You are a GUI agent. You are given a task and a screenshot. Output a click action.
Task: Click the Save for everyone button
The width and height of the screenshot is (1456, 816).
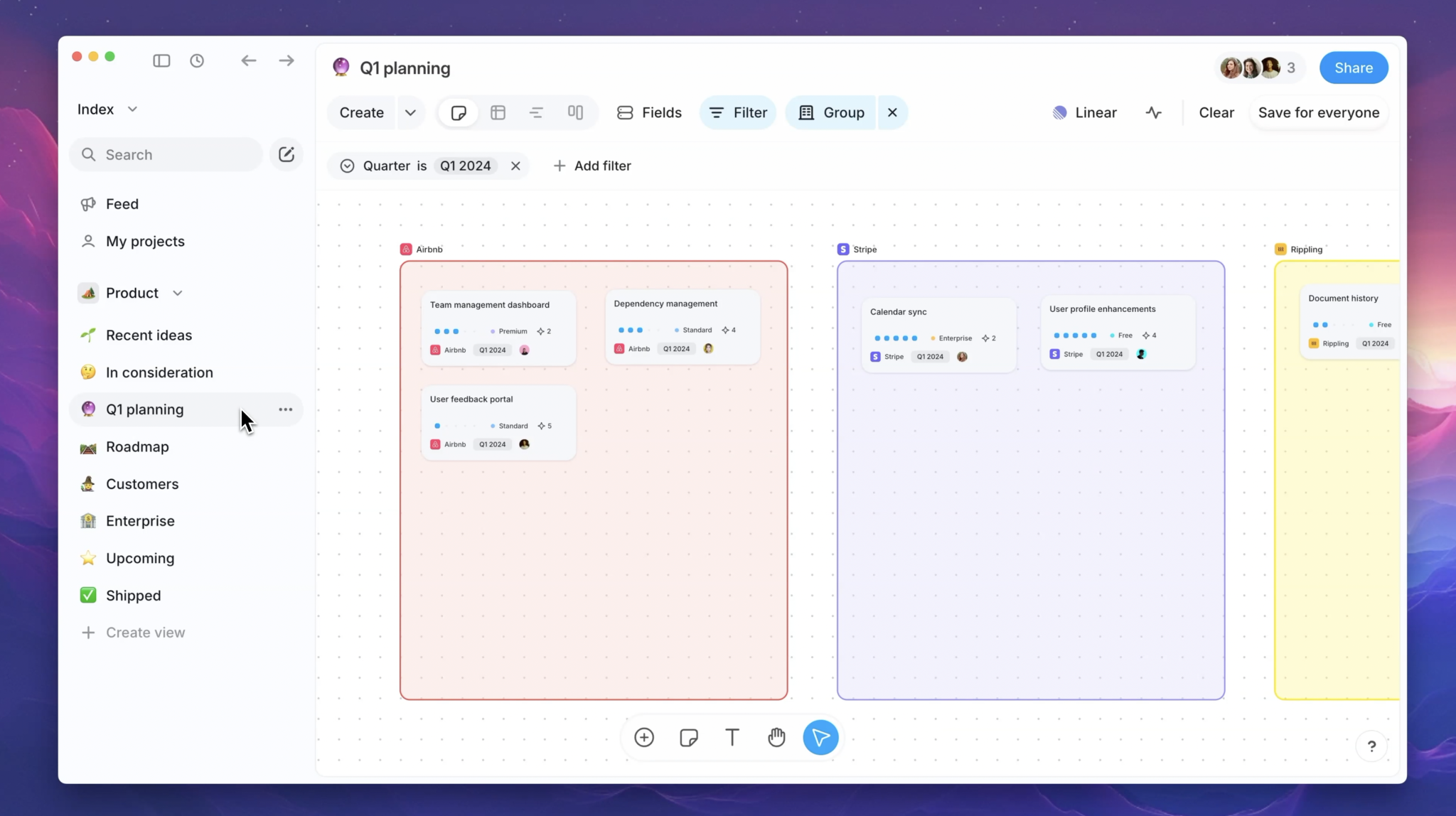[x=1318, y=112]
